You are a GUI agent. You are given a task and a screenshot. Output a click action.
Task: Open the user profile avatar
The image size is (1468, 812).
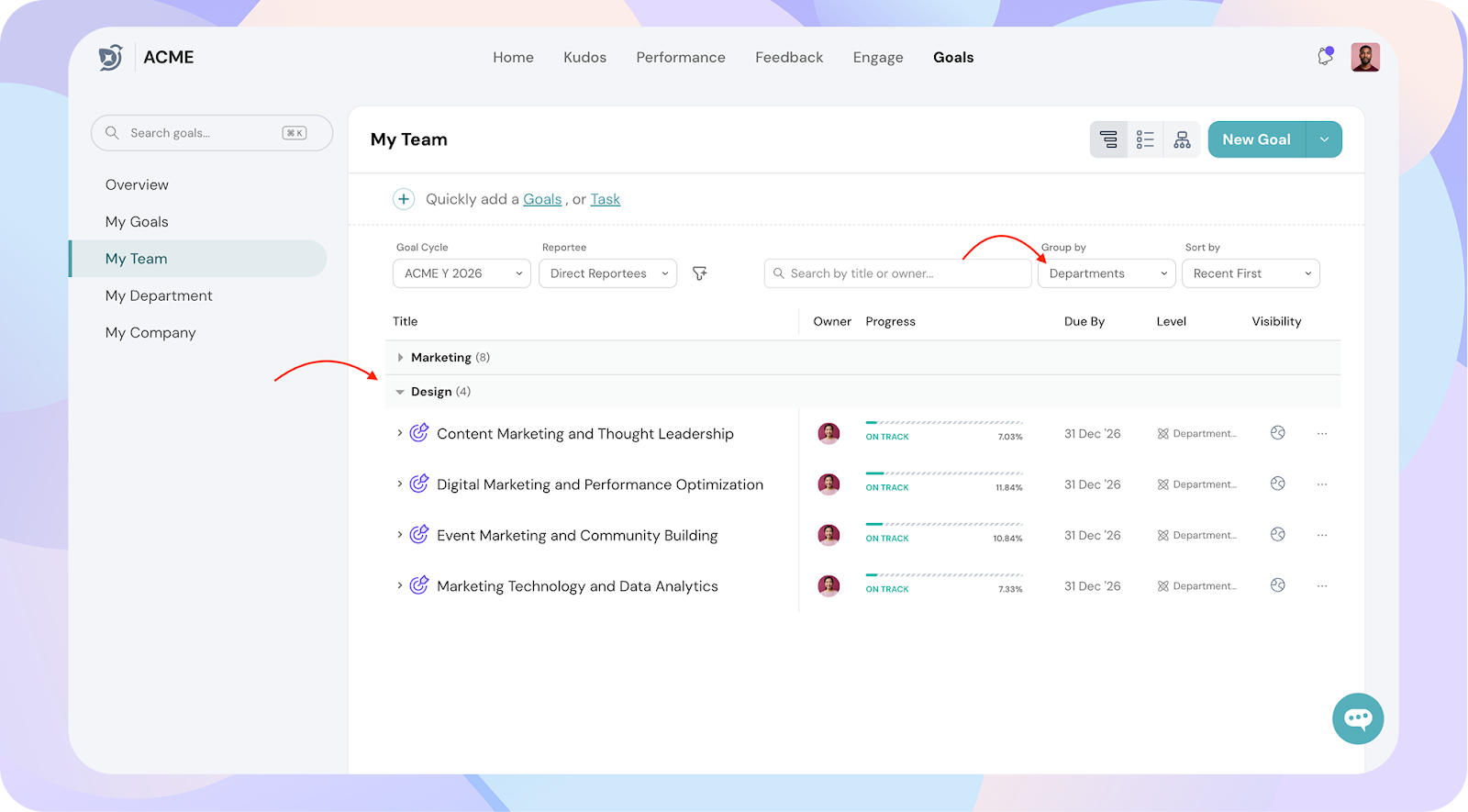pos(1365,57)
